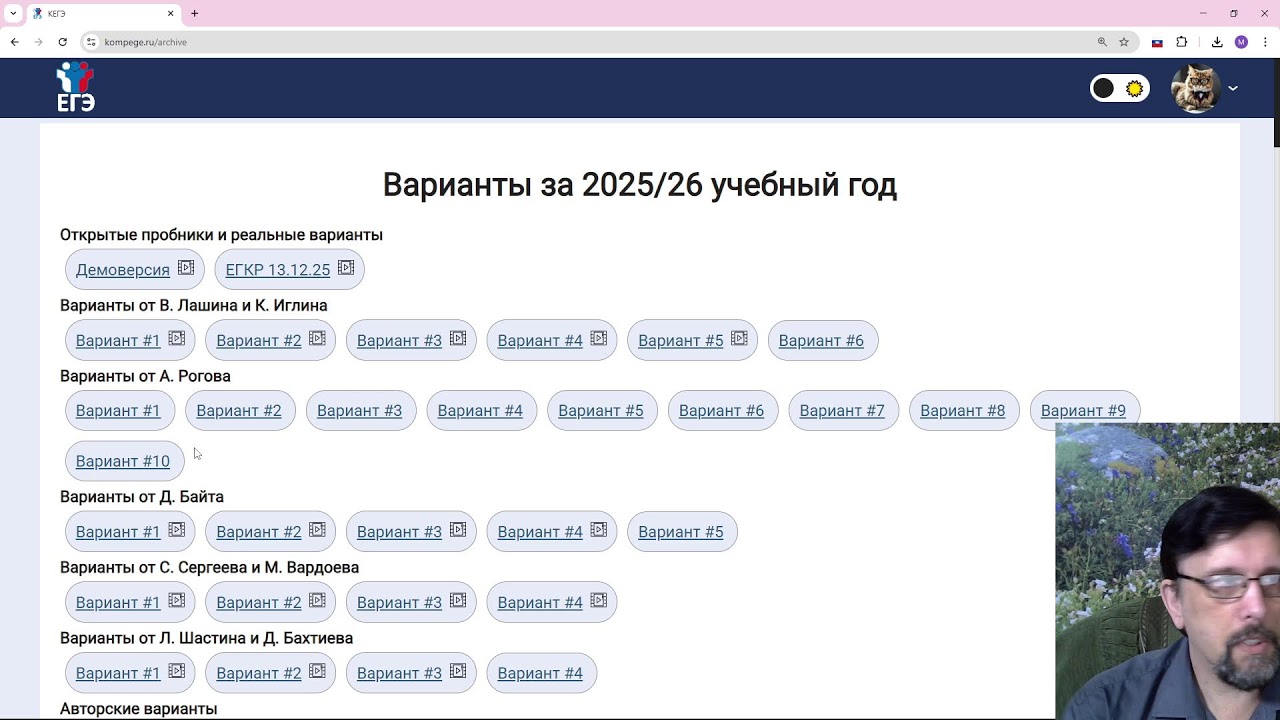Expand user menu chevron beside cat avatar
1280x720 pixels.
click(x=1233, y=88)
